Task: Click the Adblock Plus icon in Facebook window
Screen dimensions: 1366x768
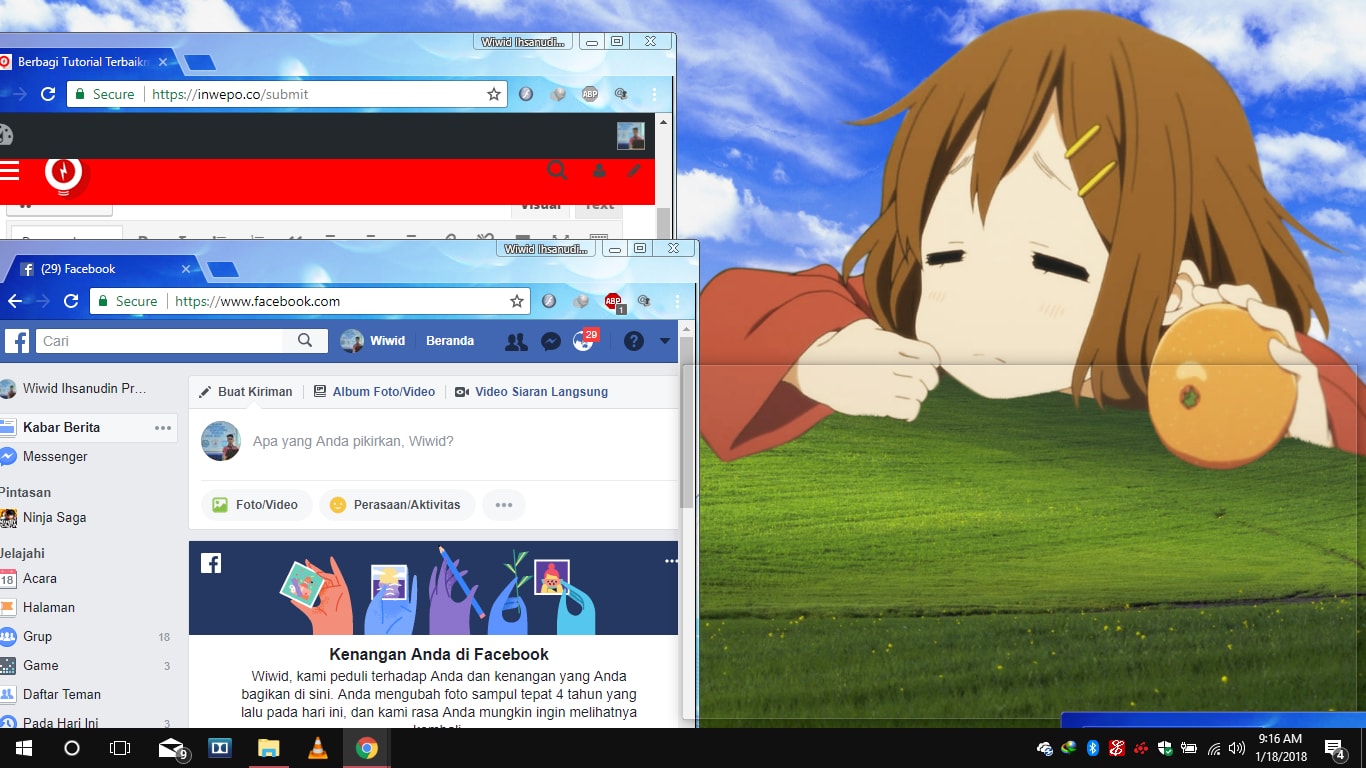Action: click(x=614, y=301)
